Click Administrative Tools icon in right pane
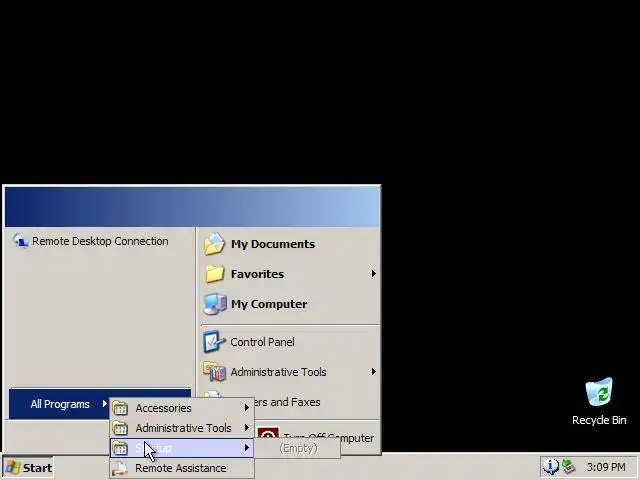The width and height of the screenshot is (640, 480). (215, 371)
